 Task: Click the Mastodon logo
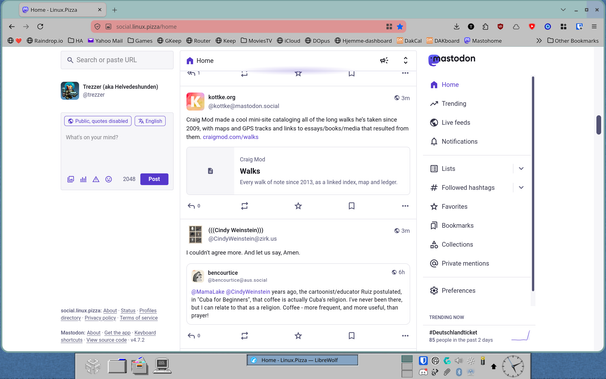pos(452,59)
